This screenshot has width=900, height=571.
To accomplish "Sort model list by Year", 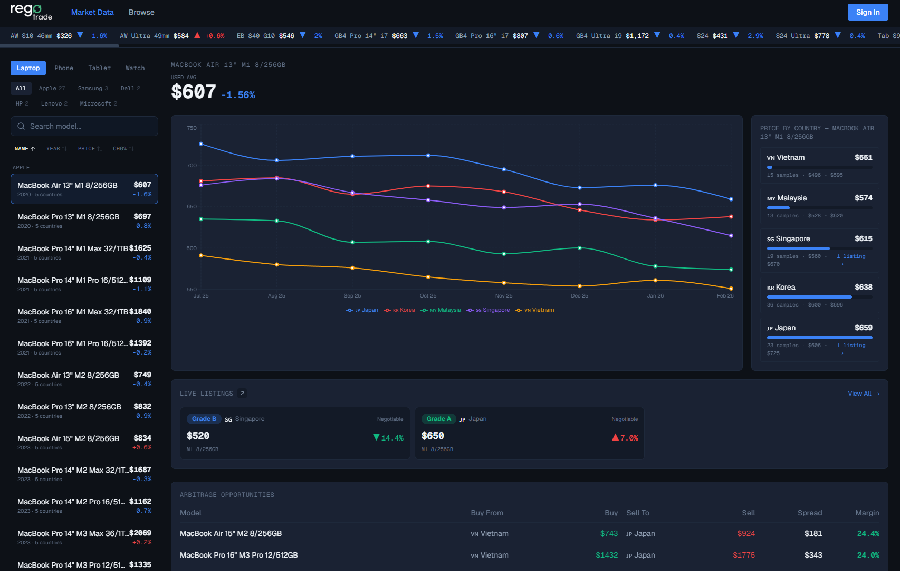I will click(x=55, y=148).
